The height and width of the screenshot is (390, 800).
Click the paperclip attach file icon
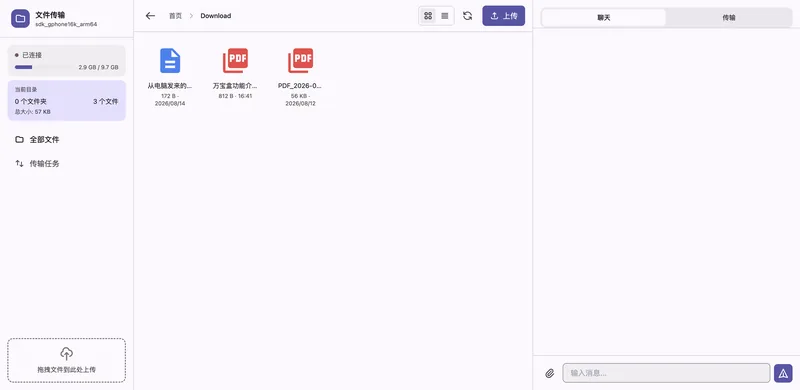pyautogui.click(x=549, y=373)
